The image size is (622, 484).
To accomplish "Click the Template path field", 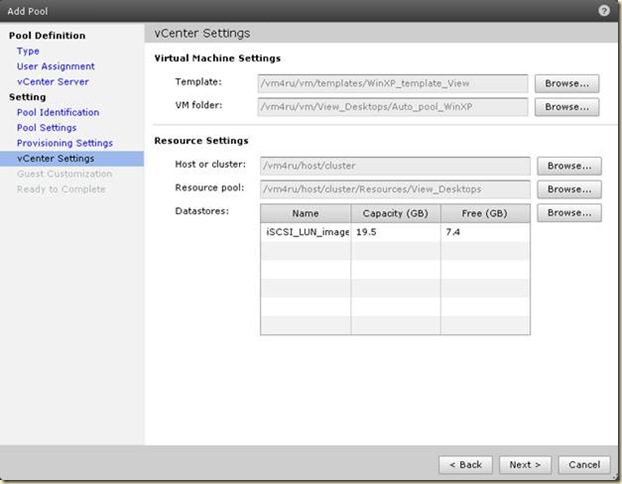I will [x=392, y=83].
